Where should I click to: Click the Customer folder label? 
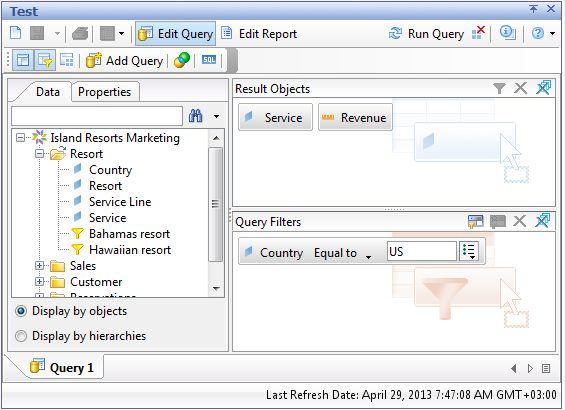[x=96, y=282]
